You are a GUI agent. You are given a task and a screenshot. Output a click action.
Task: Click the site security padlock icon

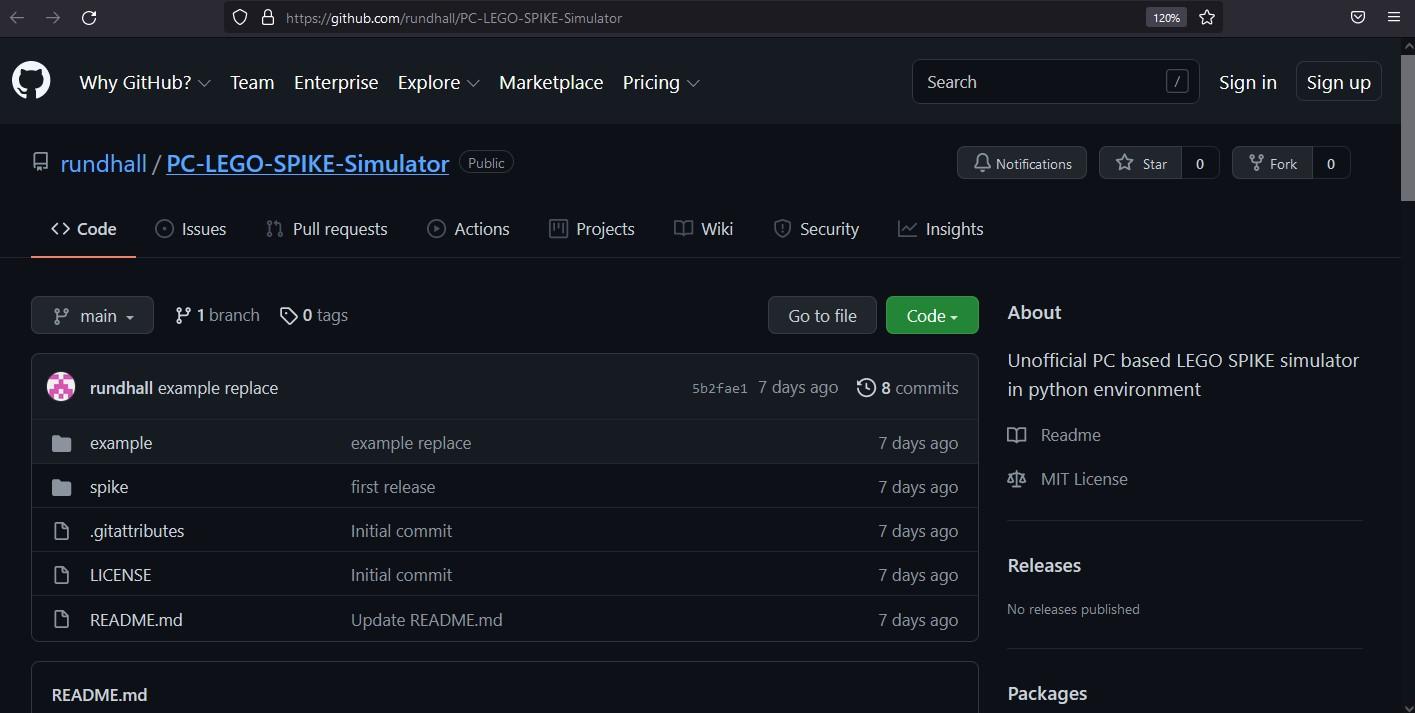point(267,18)
